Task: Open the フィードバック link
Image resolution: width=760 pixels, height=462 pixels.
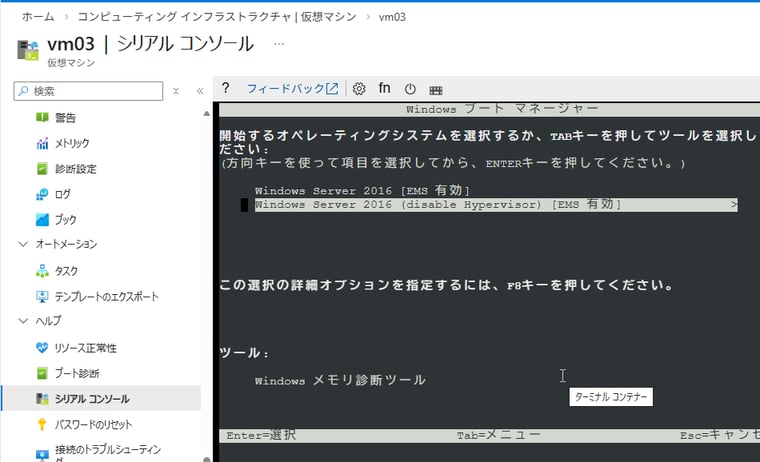Action: [x=292, y=89]
